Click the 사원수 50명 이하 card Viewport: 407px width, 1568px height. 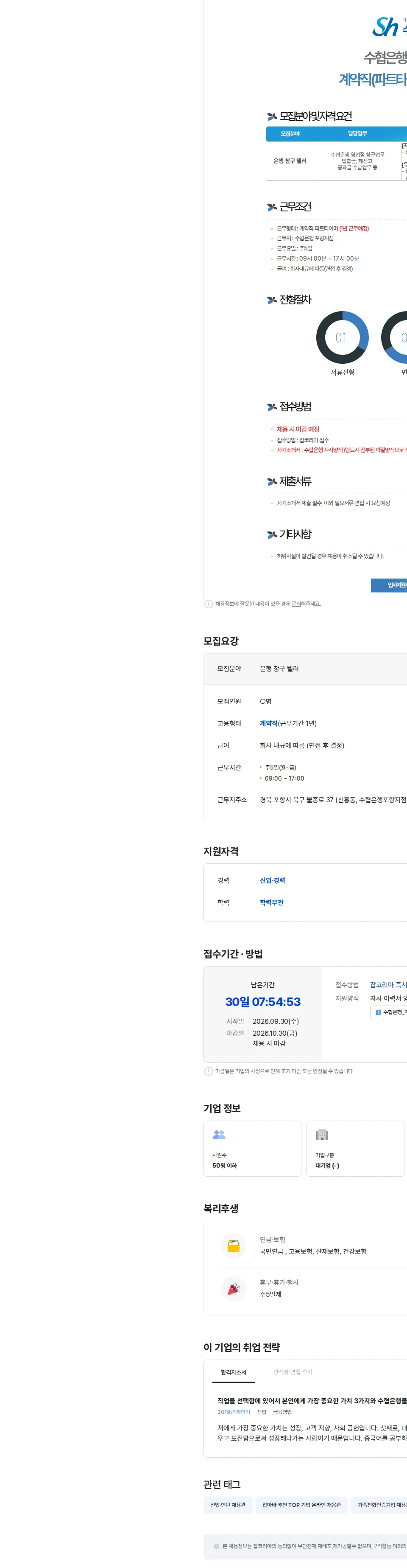(253, 1148)
